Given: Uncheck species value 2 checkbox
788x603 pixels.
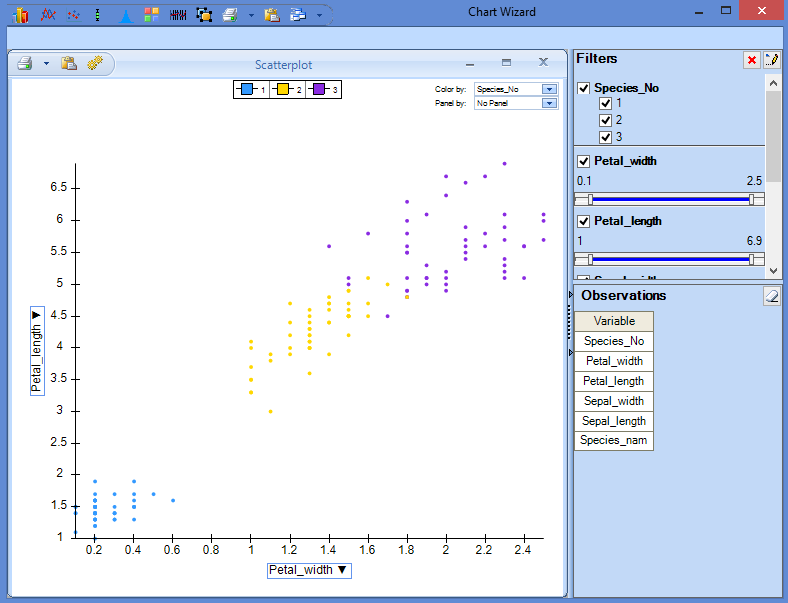Looking at the screenshot, I should pyautogui.click(x=605, y=120).
